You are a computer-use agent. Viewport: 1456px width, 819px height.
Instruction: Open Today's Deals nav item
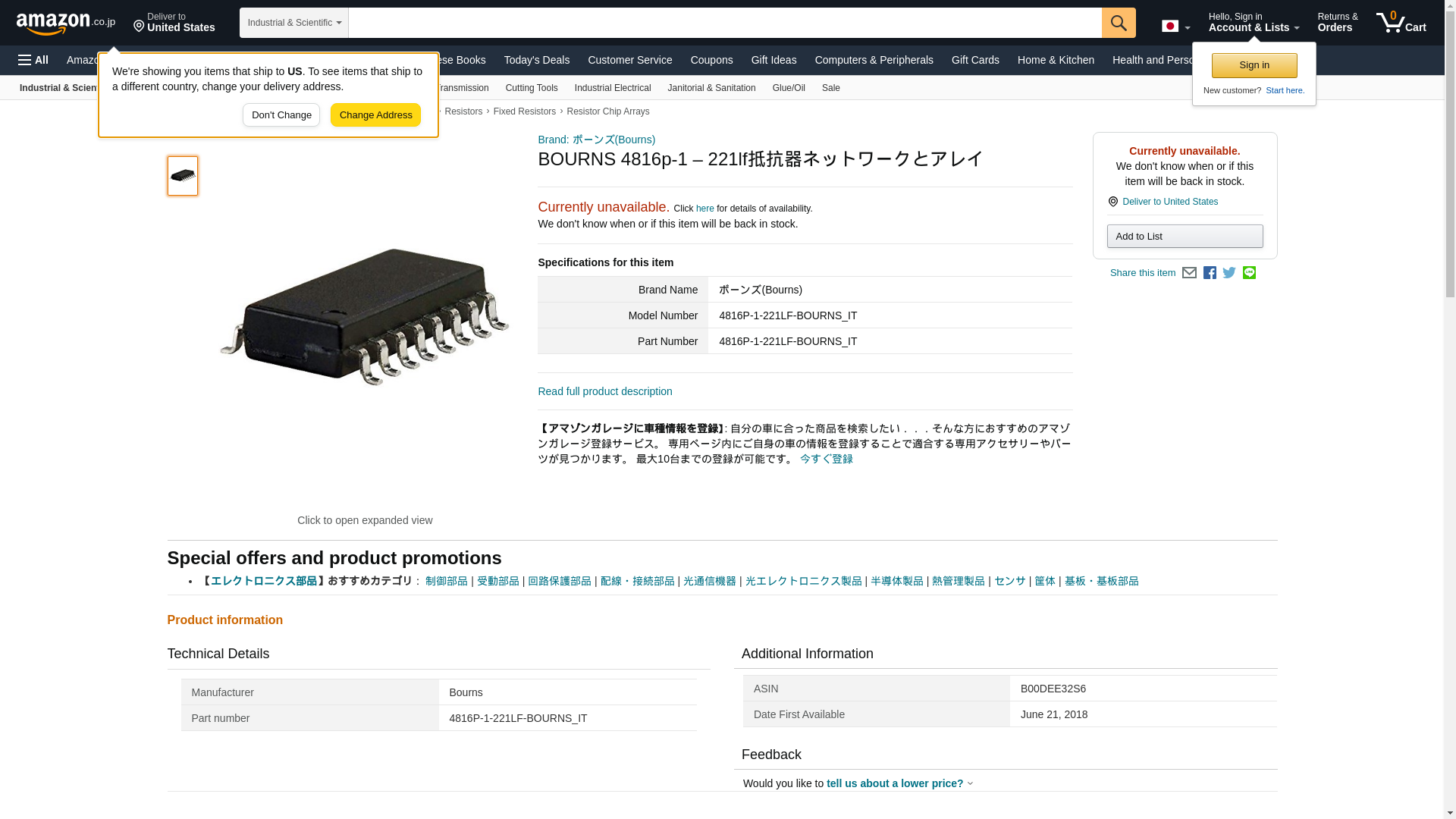coord(536,60)
